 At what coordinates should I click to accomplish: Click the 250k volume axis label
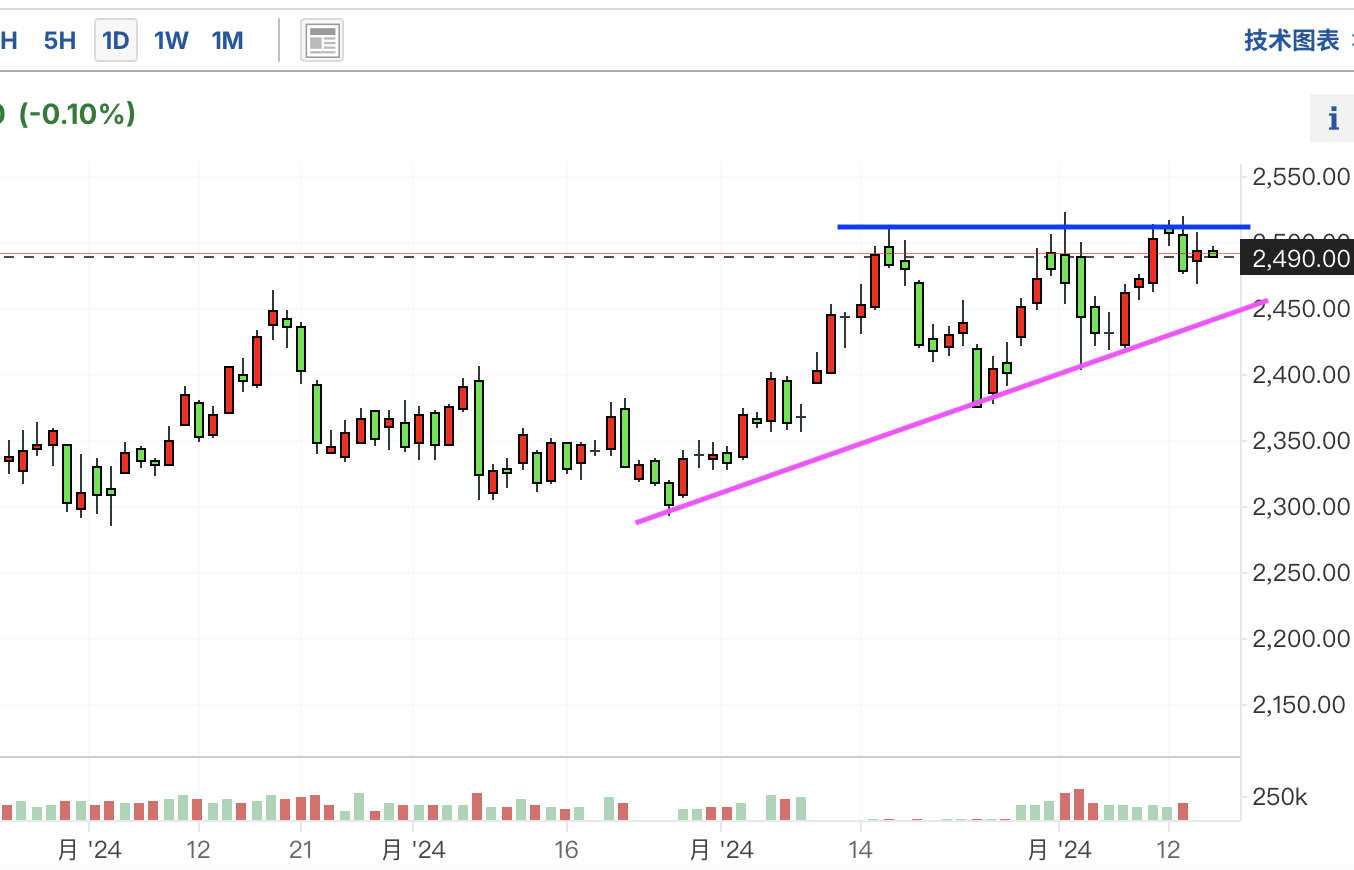click(x=1279, y=798)
